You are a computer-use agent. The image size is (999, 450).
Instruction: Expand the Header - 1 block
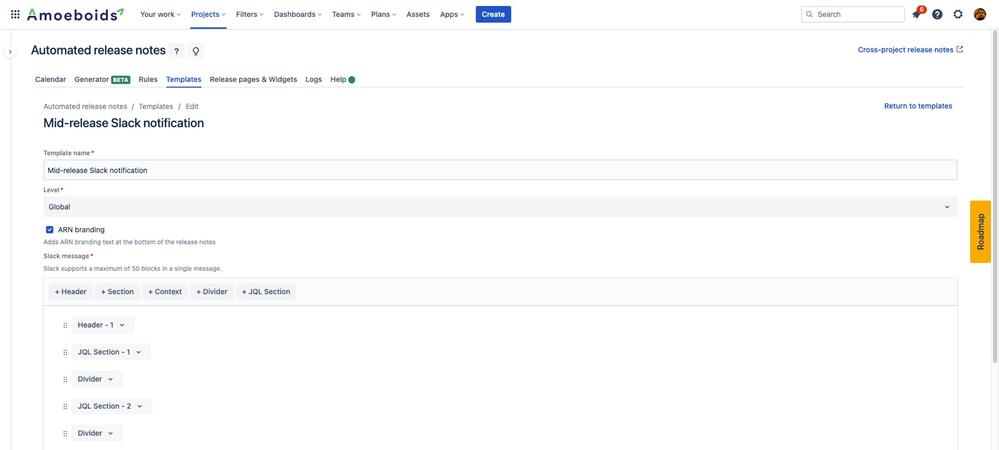pyautogui.click(x=102, y=325)
